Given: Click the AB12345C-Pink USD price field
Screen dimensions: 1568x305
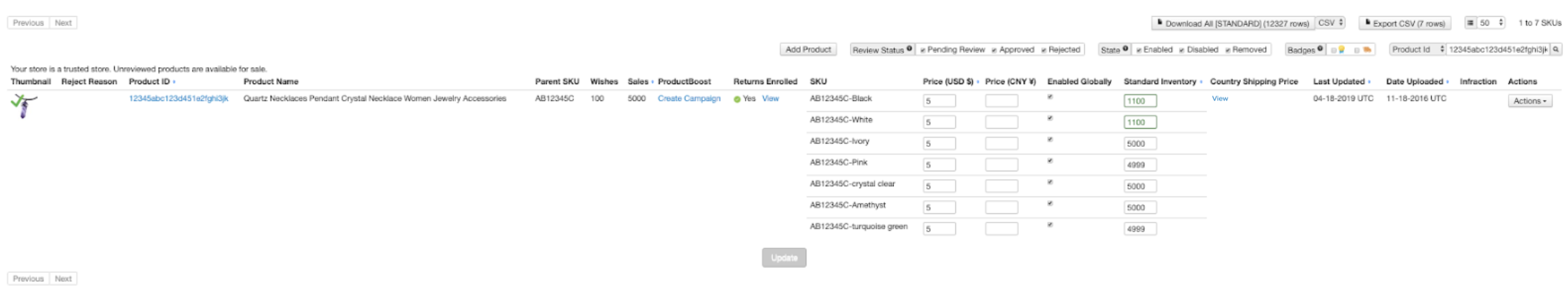Looking at the screenshot, I should 939,165.
